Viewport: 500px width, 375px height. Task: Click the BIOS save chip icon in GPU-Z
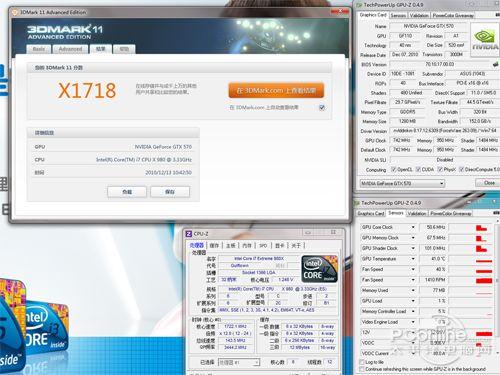(495, 64)
